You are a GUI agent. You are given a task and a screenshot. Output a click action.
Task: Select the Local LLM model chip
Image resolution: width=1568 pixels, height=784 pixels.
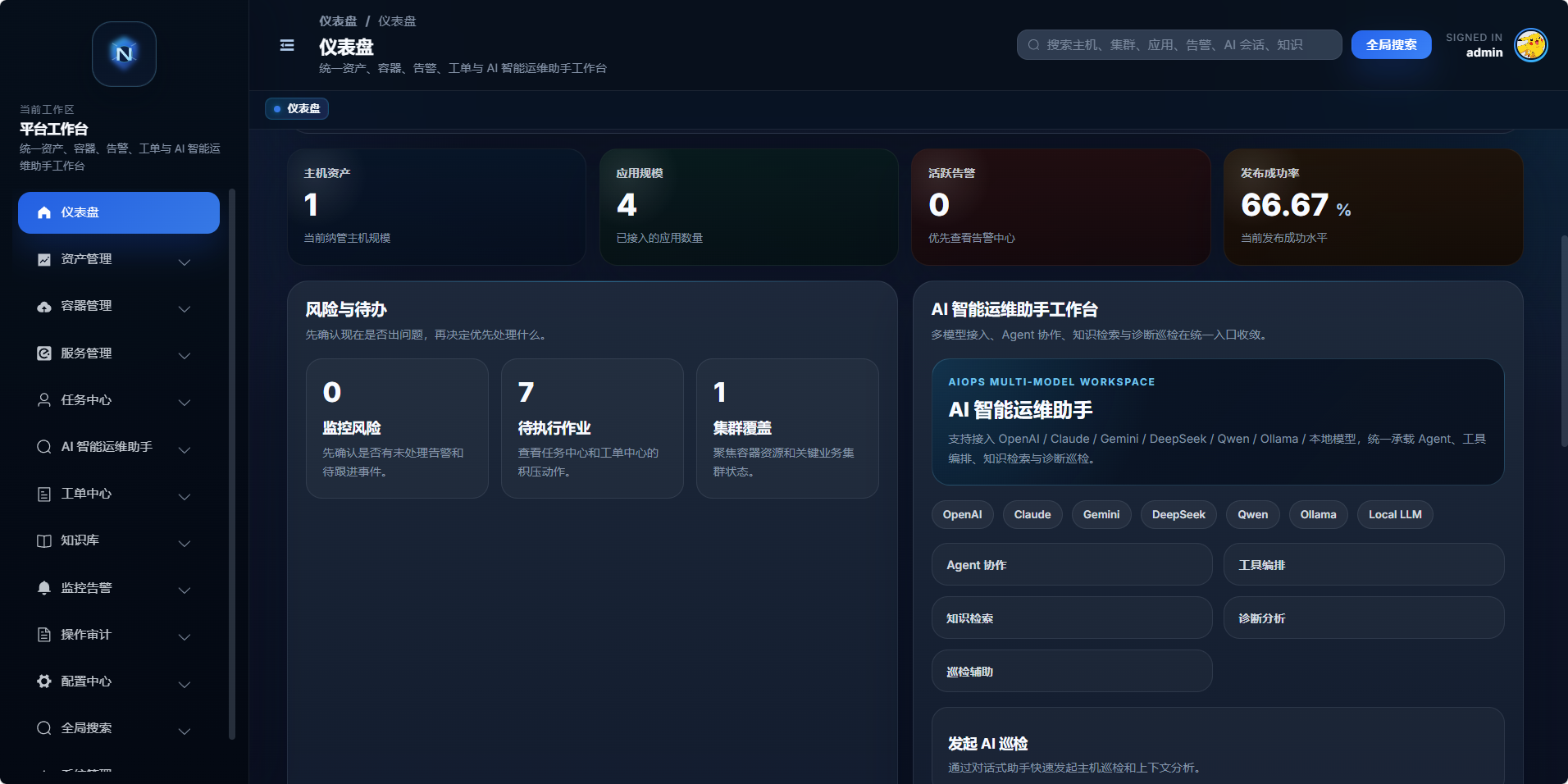point(1395,514)
